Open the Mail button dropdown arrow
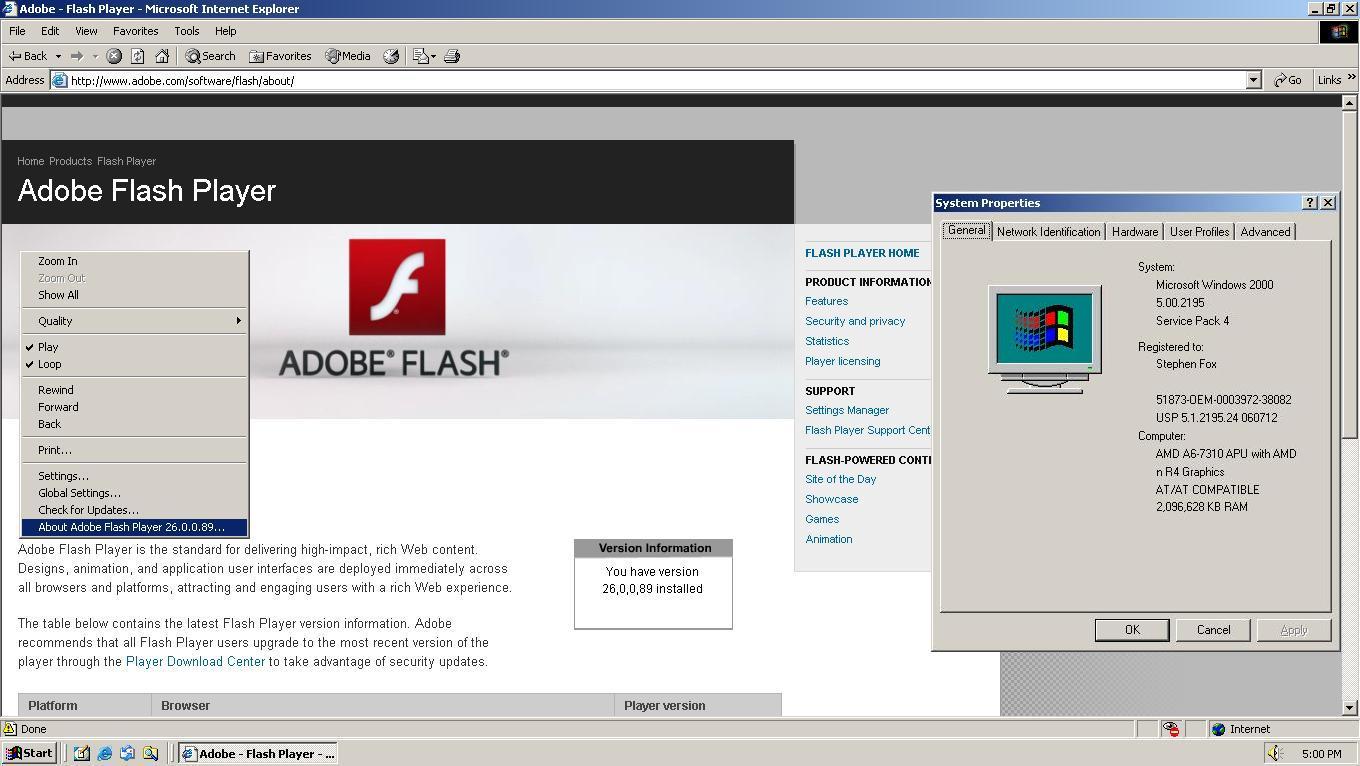This screenshot has height=766, width=1360. (x=432, y=56)
